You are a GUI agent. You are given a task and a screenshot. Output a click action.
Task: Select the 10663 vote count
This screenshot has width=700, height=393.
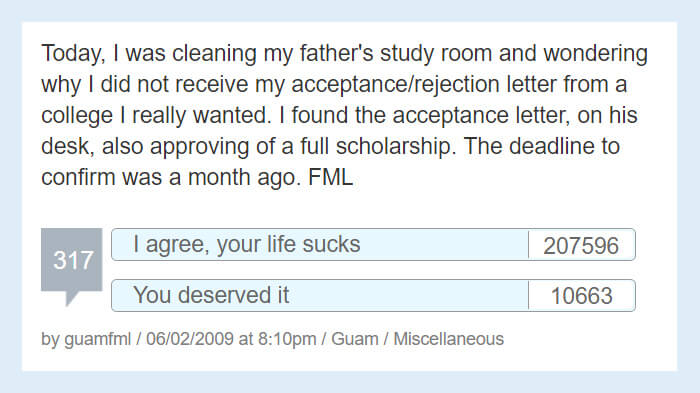(x=581, y=296)
